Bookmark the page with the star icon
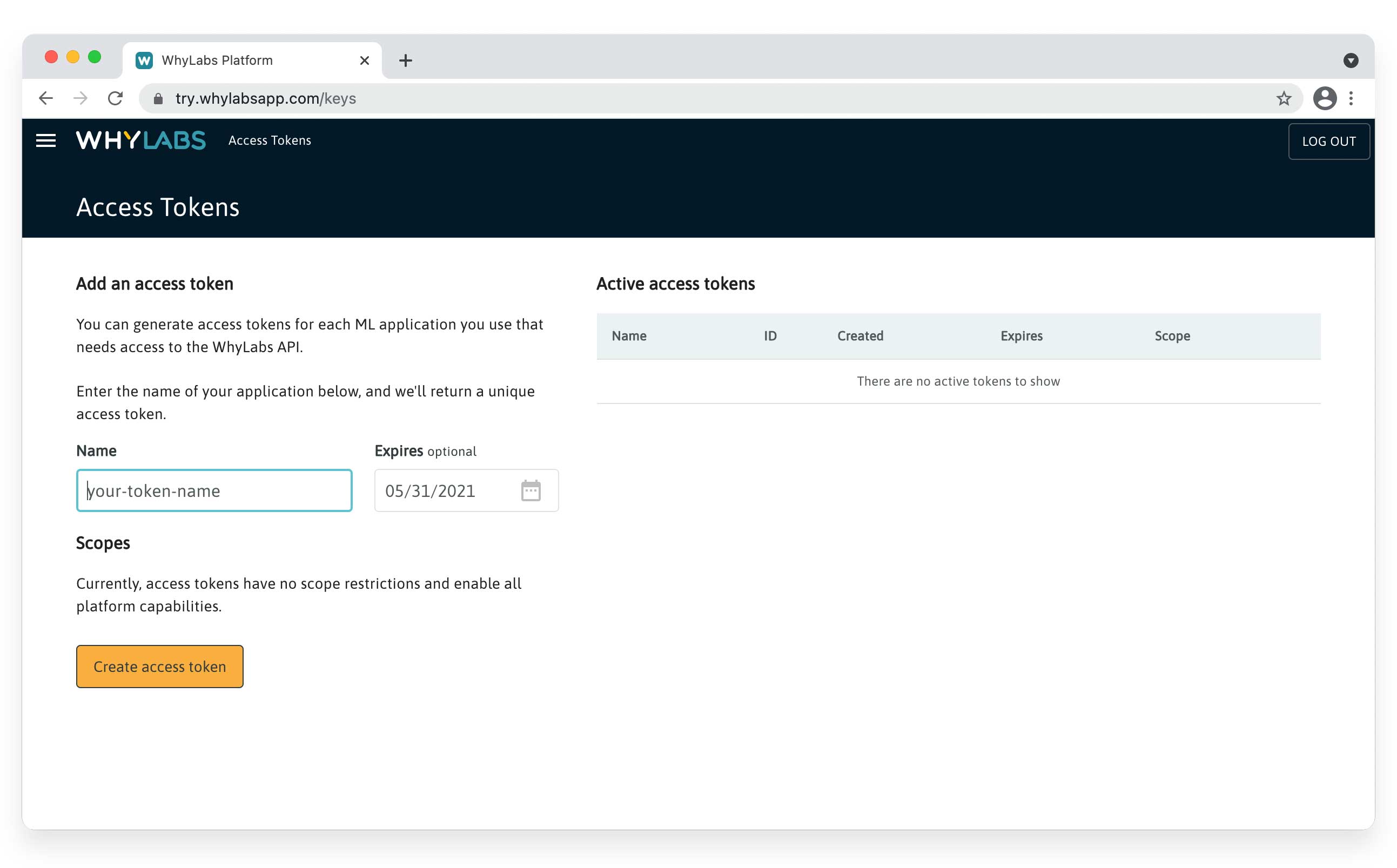This screenshot has width=1397, height=868. pos(1284,98)
